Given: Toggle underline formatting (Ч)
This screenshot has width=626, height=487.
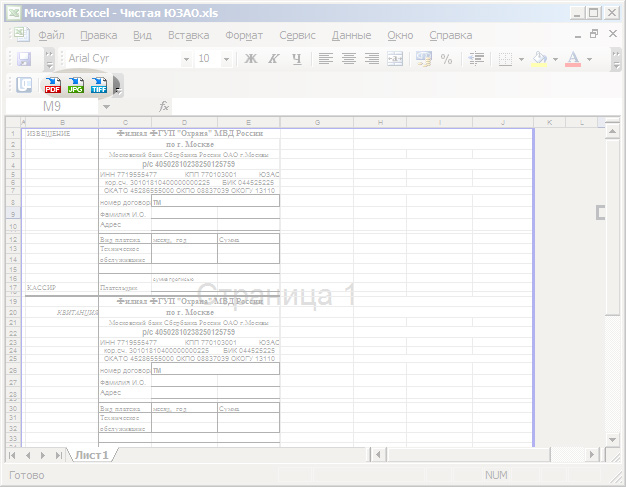Looking at the screenshot, I should pyautogui.click(x=297, y=59).
